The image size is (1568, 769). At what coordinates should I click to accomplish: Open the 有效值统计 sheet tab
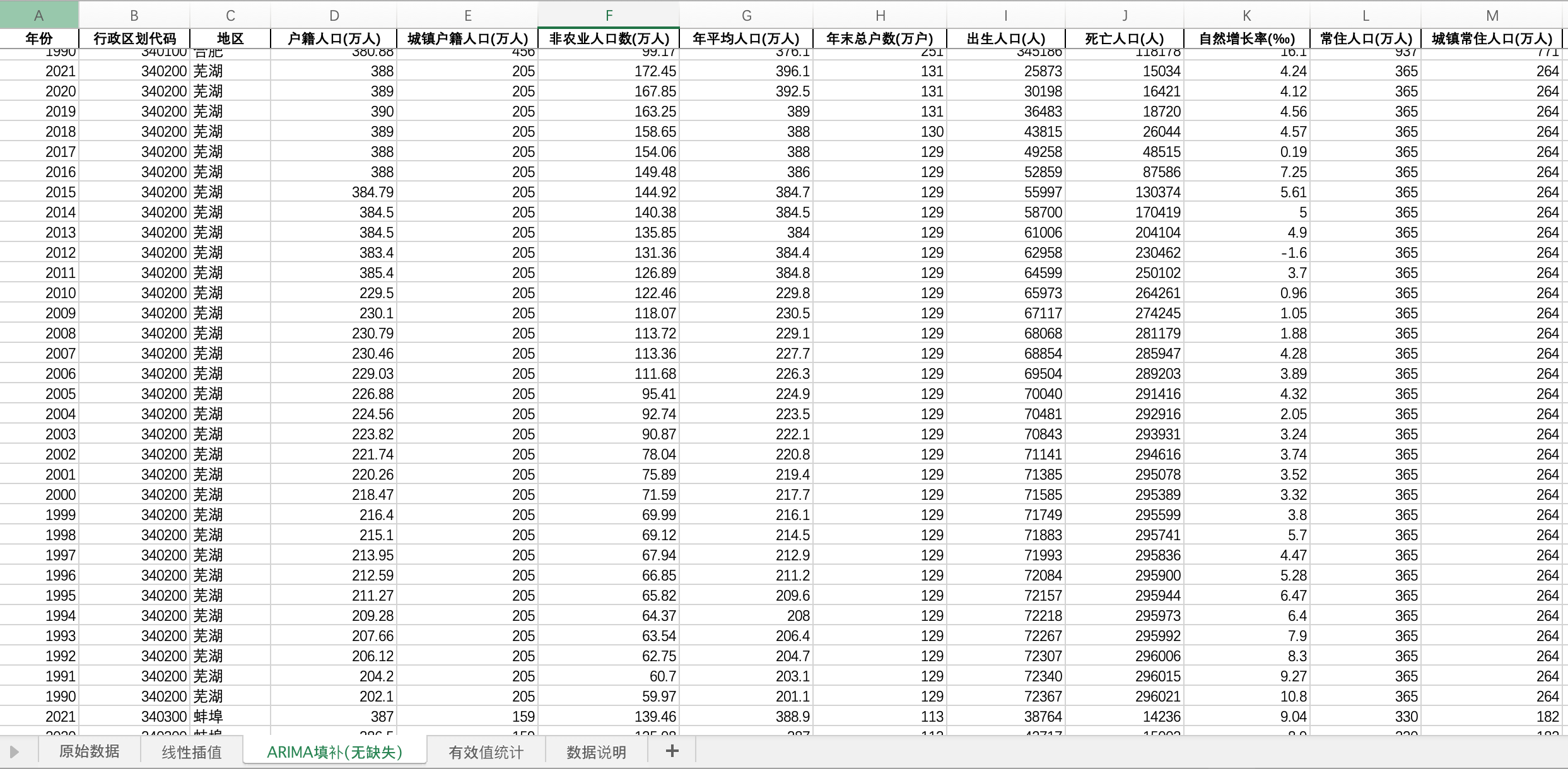[x=486, y=751]
